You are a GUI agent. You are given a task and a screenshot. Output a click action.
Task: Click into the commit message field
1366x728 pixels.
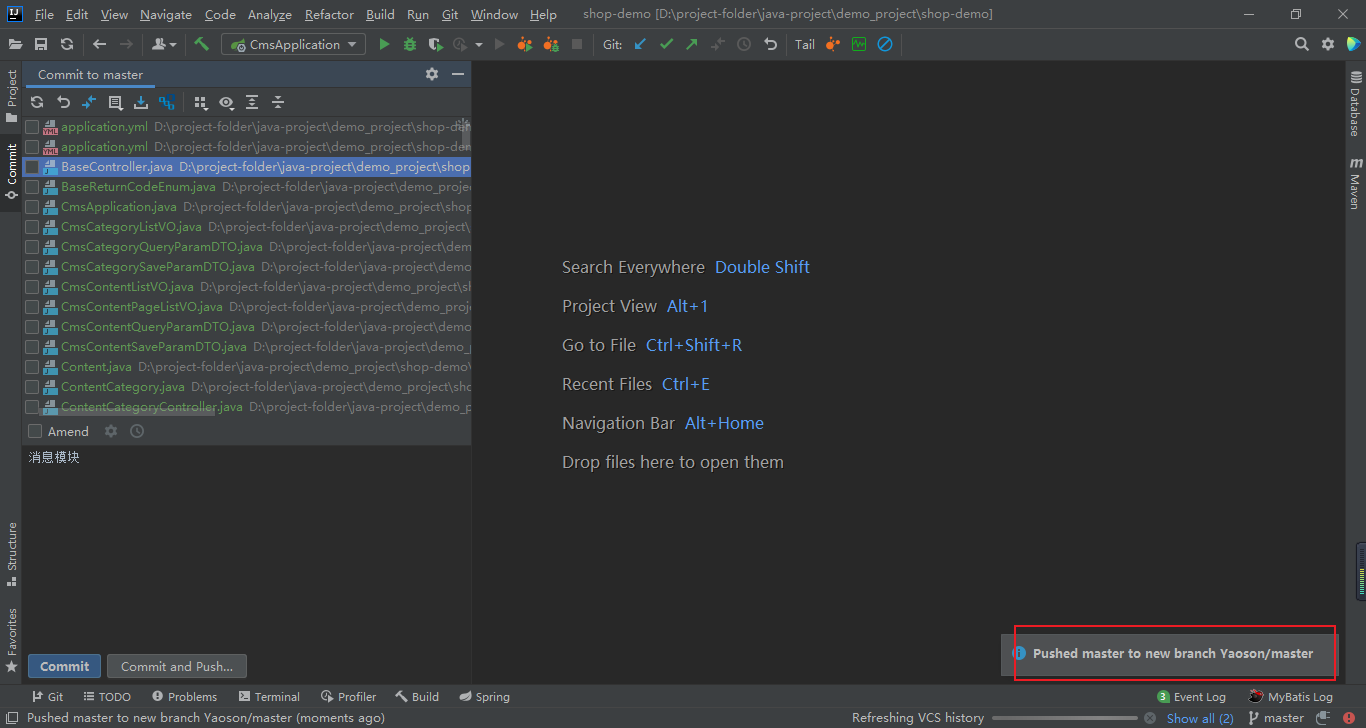click(246, 545)
